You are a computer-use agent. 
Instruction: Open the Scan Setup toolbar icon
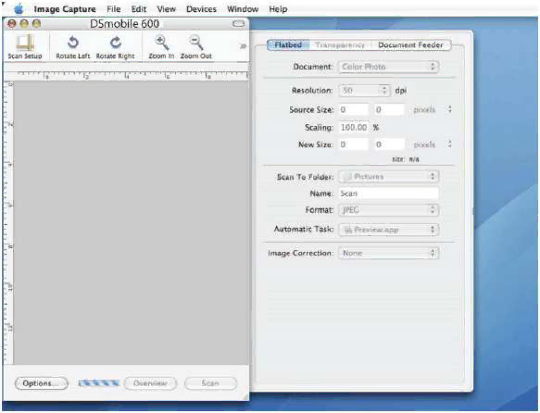pyautogui.click(x=25, y=43)
